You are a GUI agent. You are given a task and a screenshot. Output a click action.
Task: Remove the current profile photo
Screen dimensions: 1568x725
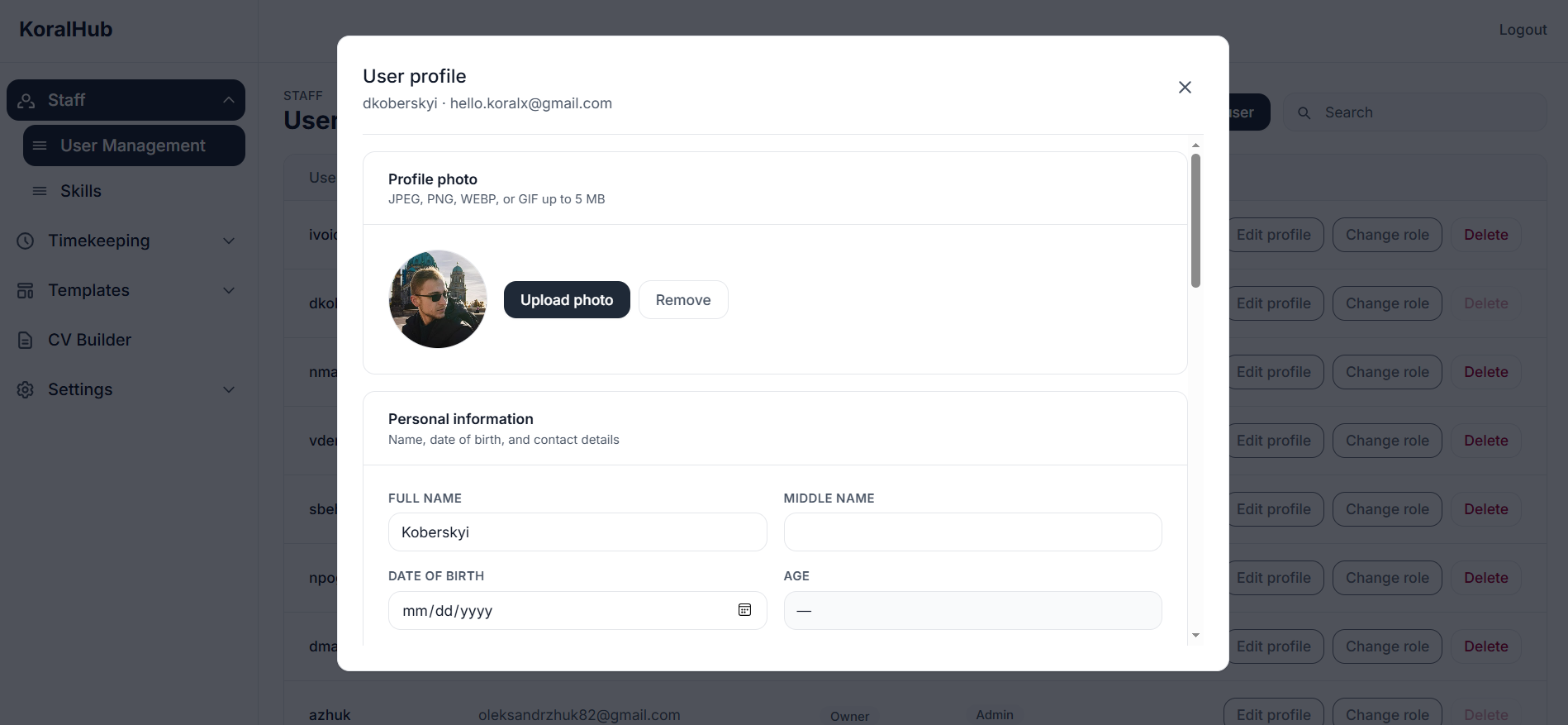[683, 299]
